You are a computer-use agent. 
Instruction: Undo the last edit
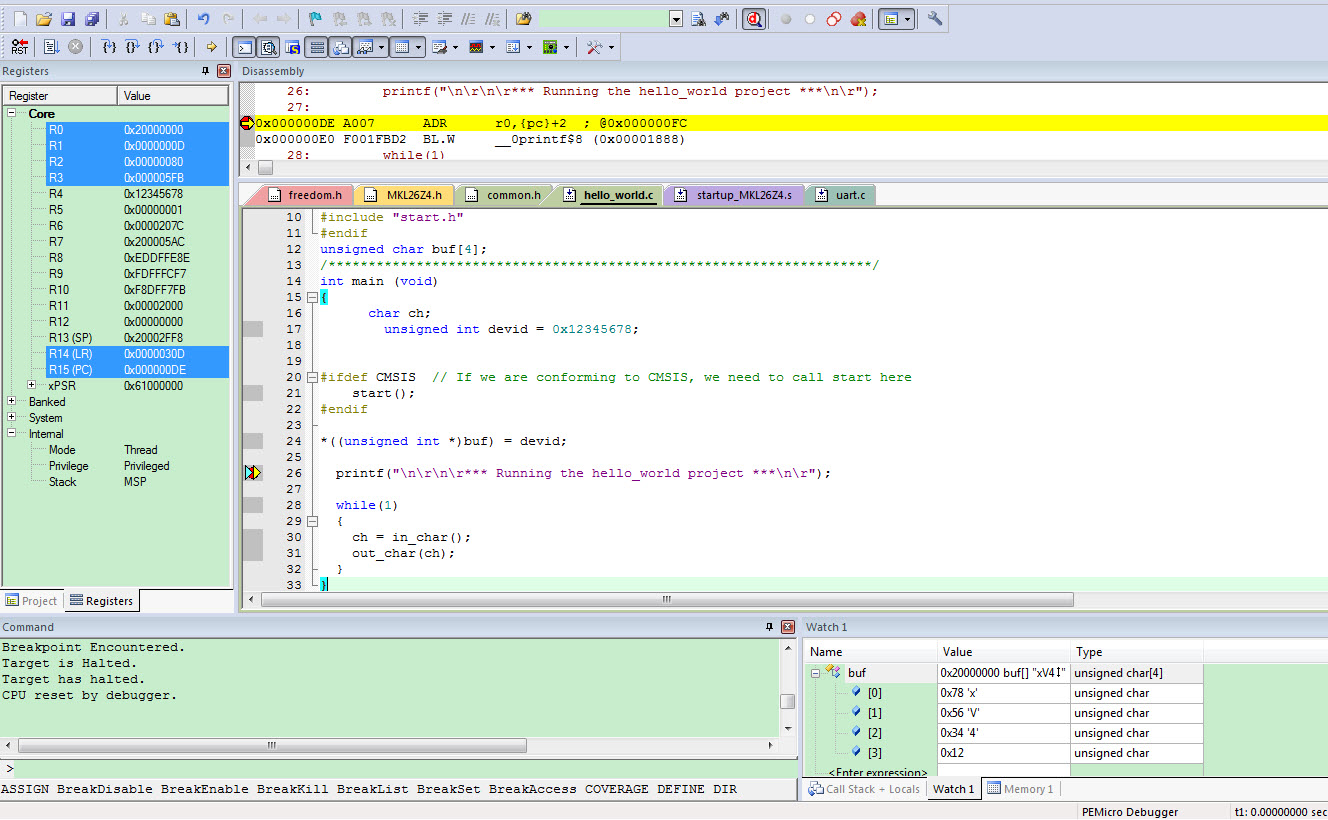[x=203, y=19]
